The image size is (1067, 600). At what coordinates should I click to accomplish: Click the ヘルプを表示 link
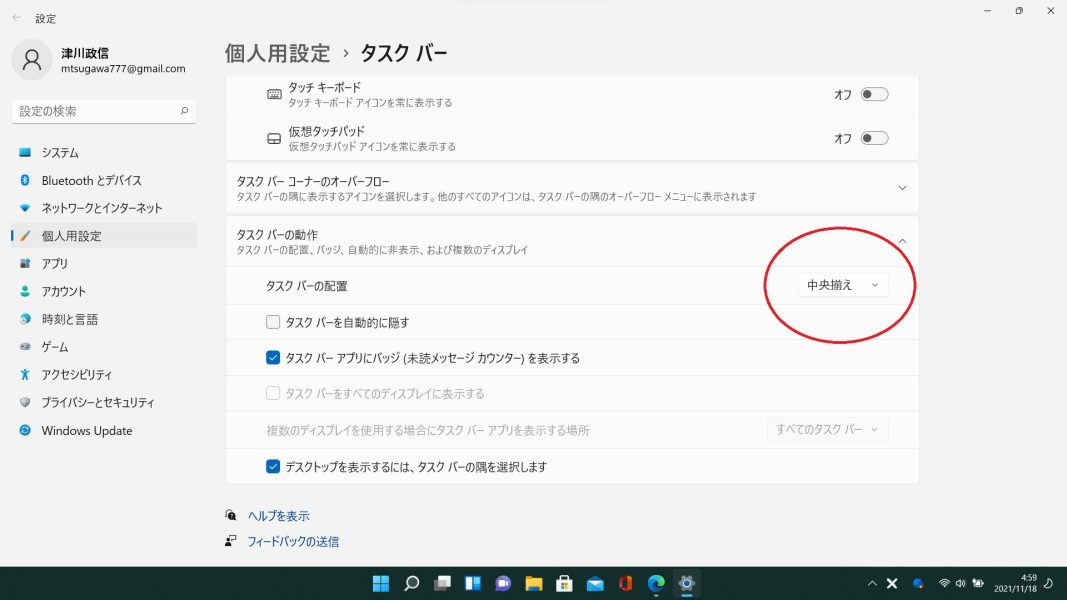coord(278,516)
